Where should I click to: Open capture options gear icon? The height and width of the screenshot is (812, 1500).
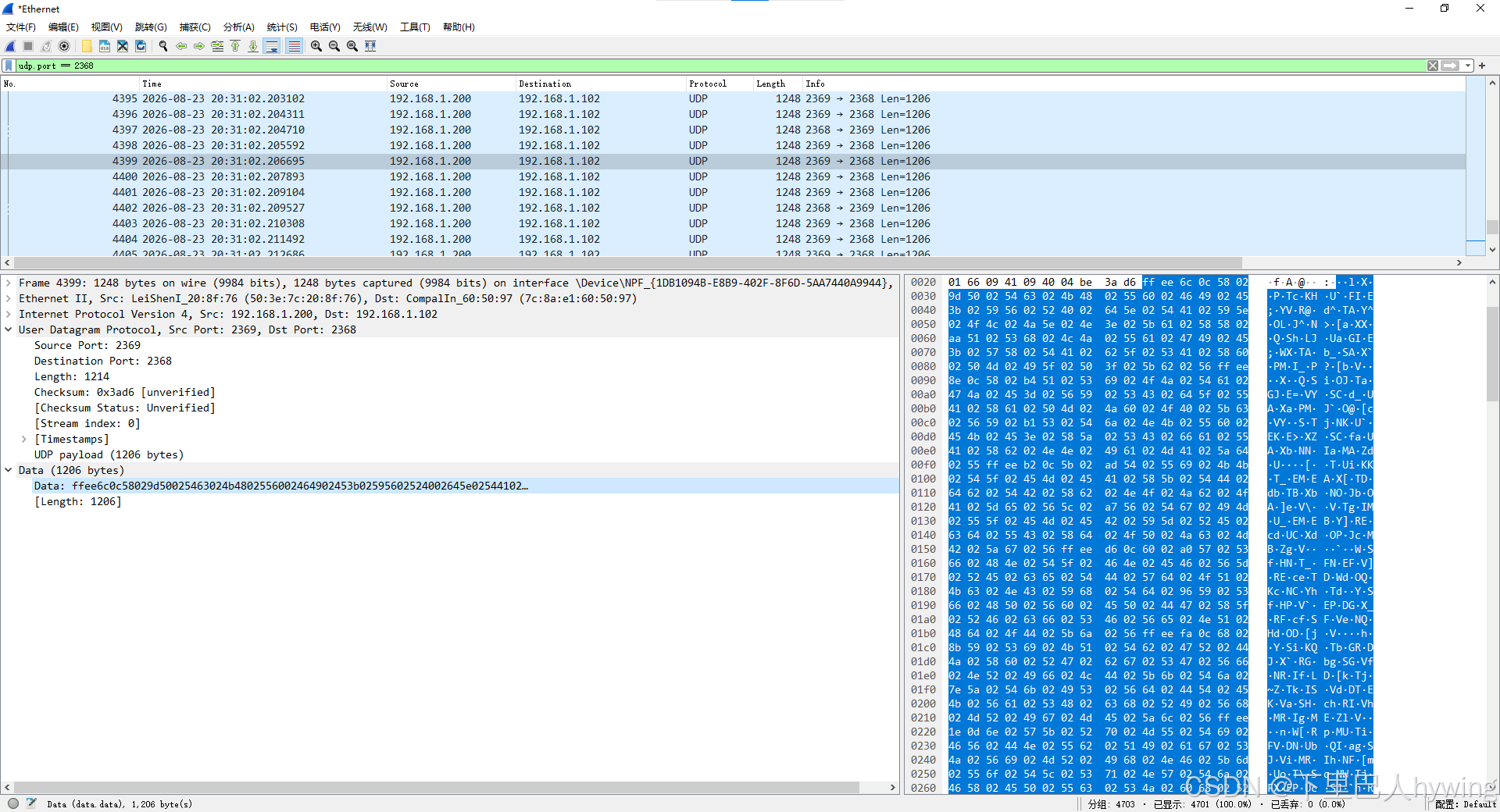point(64,46)
